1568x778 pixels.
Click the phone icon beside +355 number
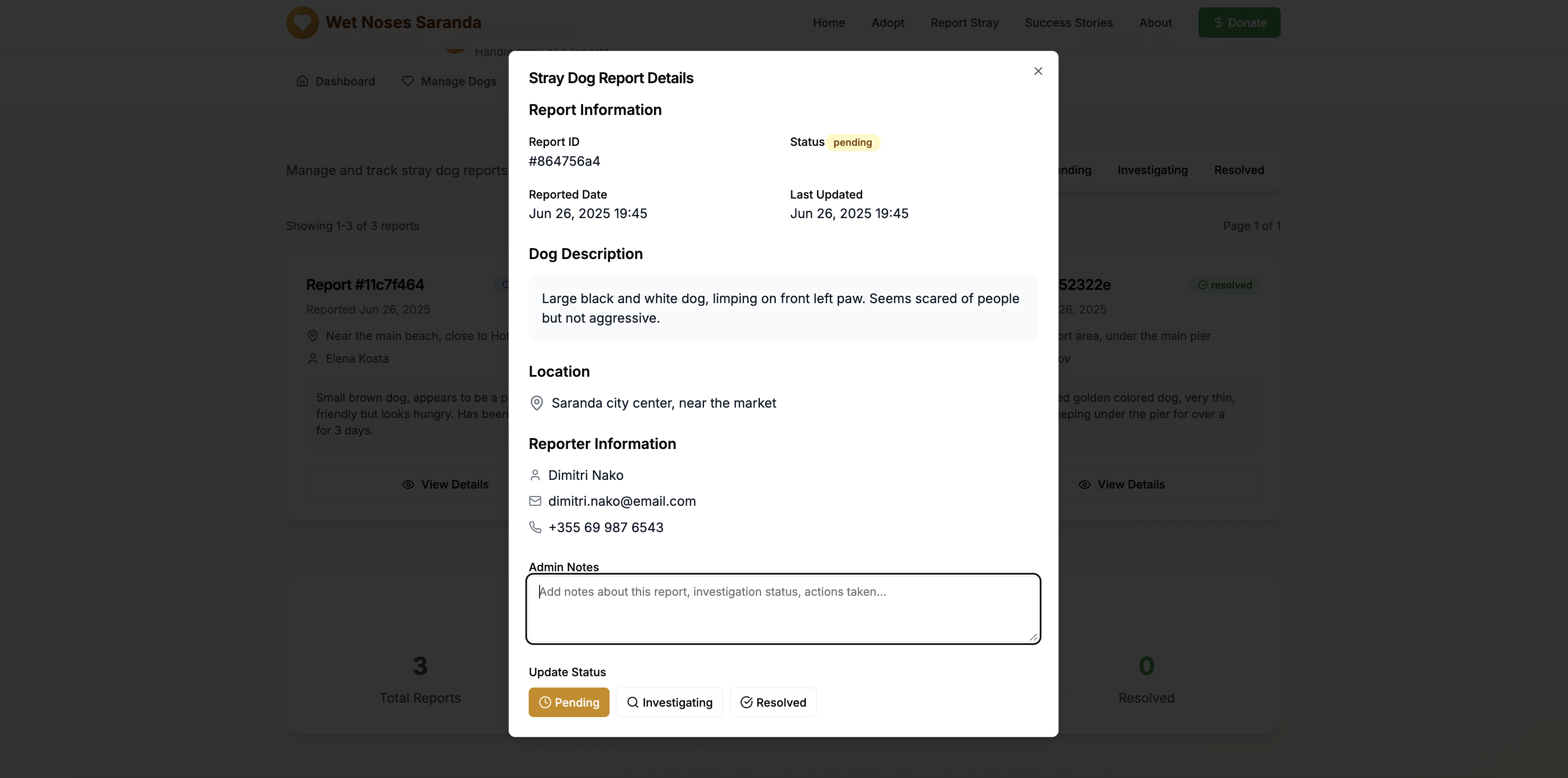(x=535, y=527)
